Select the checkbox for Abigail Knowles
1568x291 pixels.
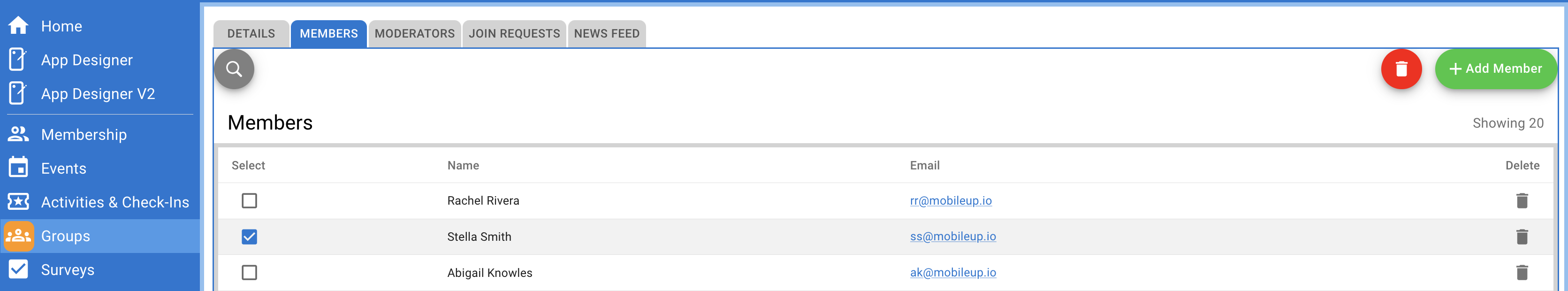coord(250,273)
